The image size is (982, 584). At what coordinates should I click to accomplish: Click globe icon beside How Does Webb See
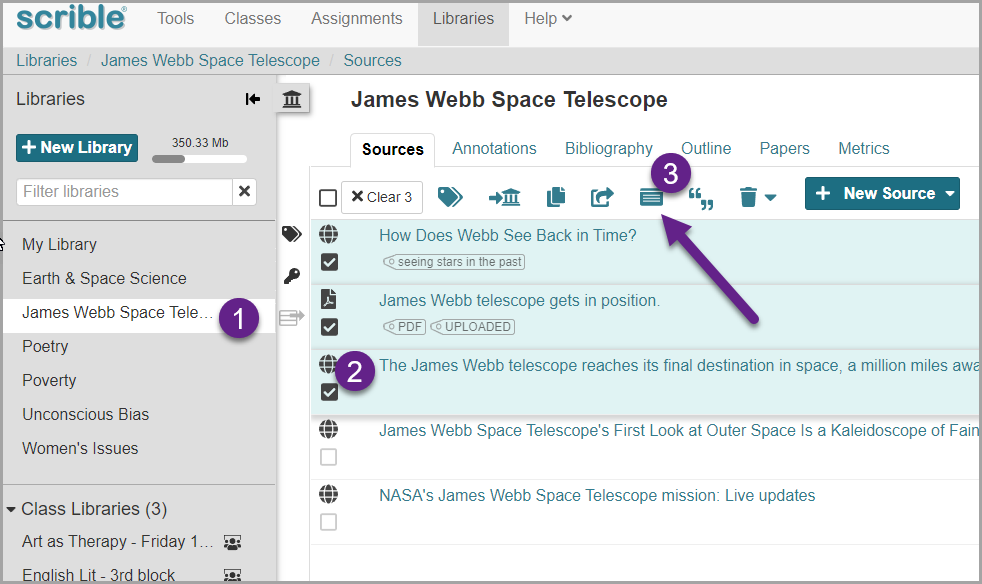[x=328, y=234]
